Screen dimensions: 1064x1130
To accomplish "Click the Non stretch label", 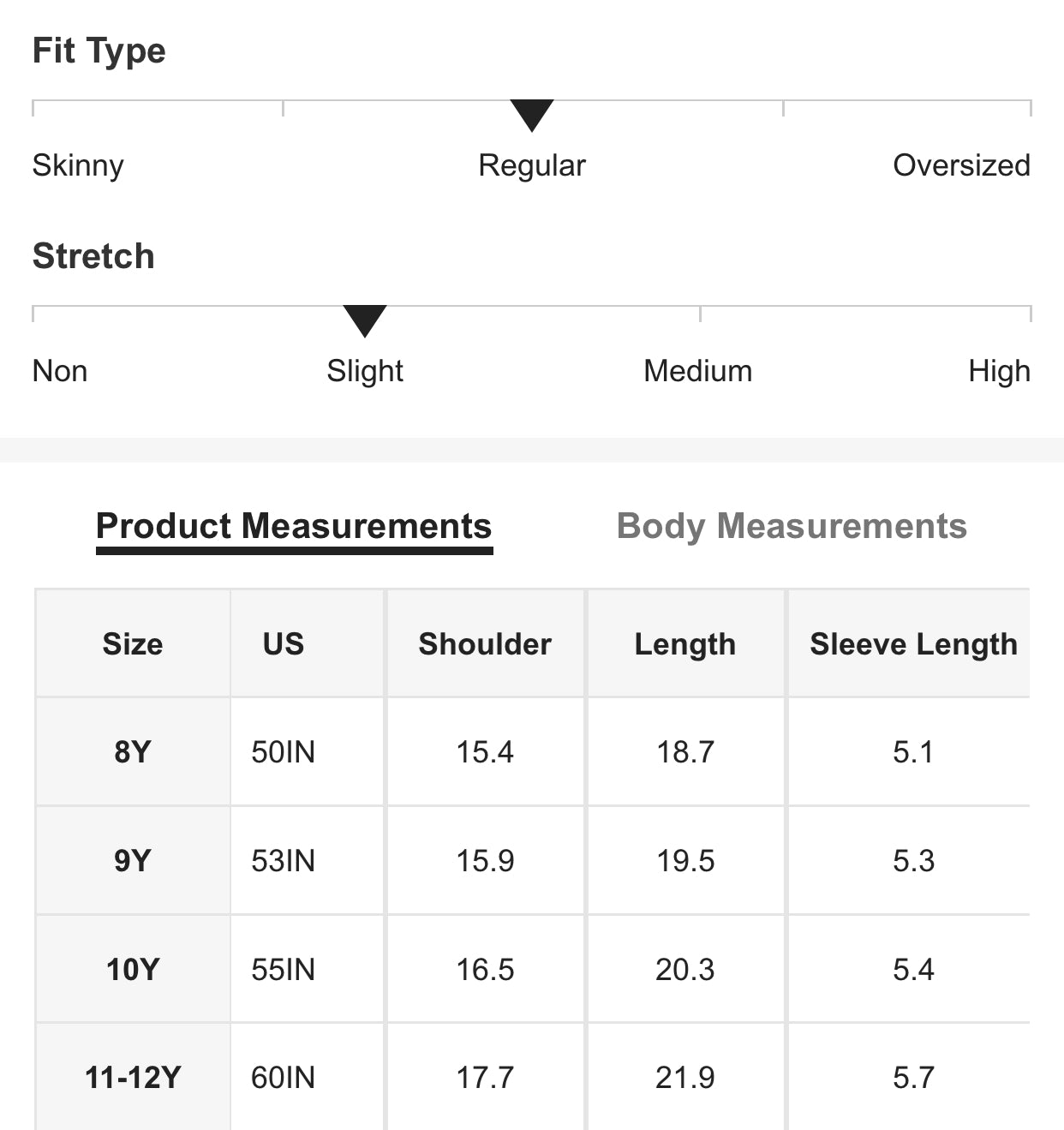I will tap(60, 371).
